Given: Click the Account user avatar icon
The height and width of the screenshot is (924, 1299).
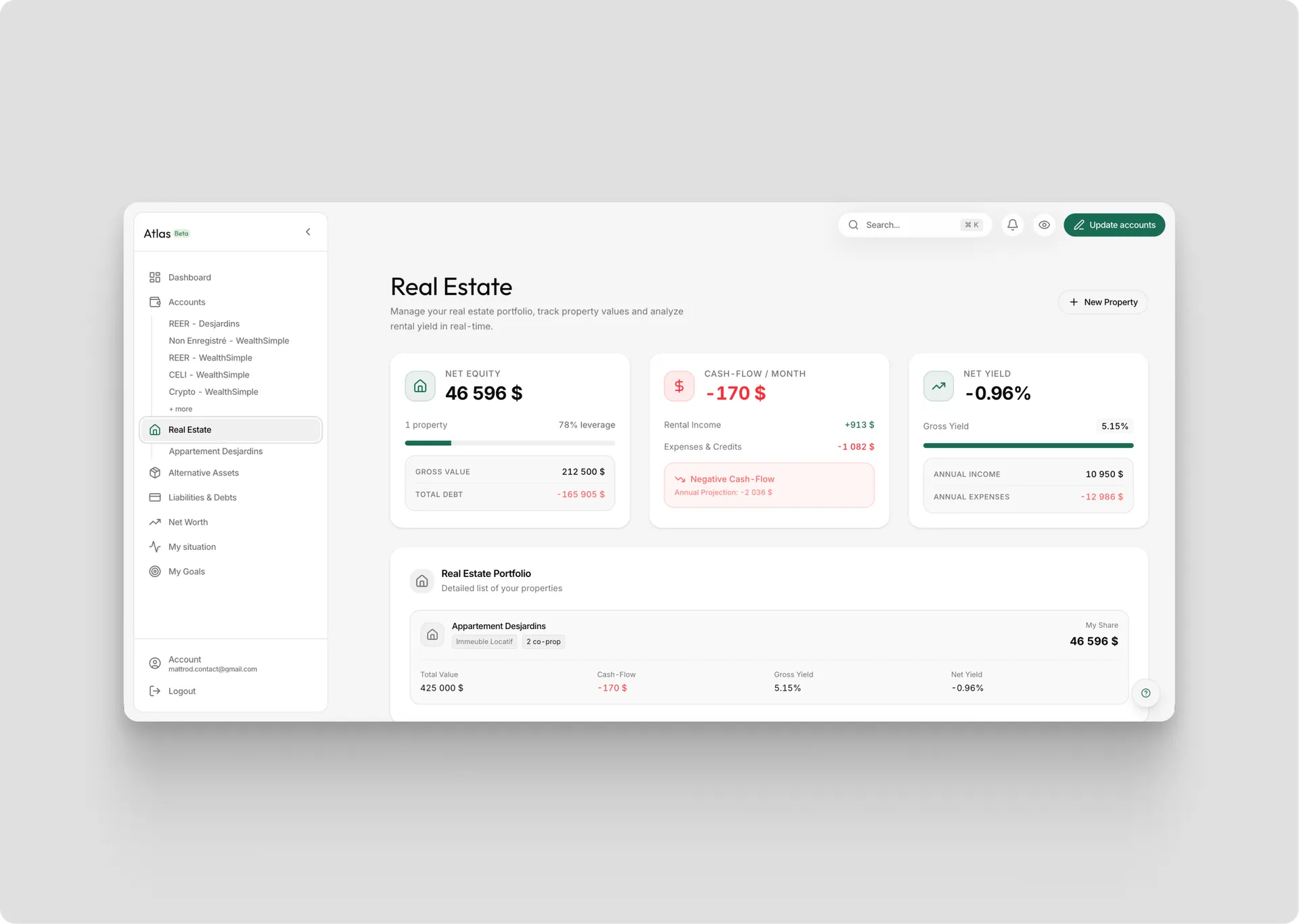Looking at the screenshot, I should tap(155, 664).
